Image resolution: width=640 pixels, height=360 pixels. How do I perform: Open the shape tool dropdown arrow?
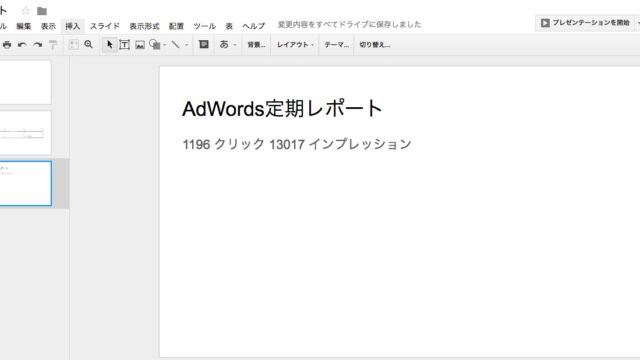(x=164, y=45)
